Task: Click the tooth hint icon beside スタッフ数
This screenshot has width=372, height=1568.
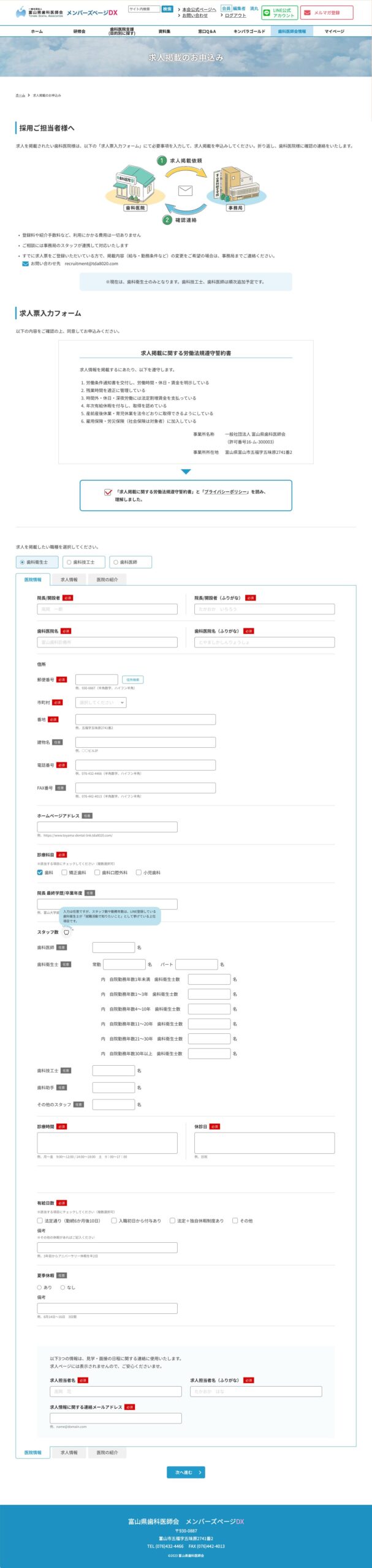Action: pos(67,932)
